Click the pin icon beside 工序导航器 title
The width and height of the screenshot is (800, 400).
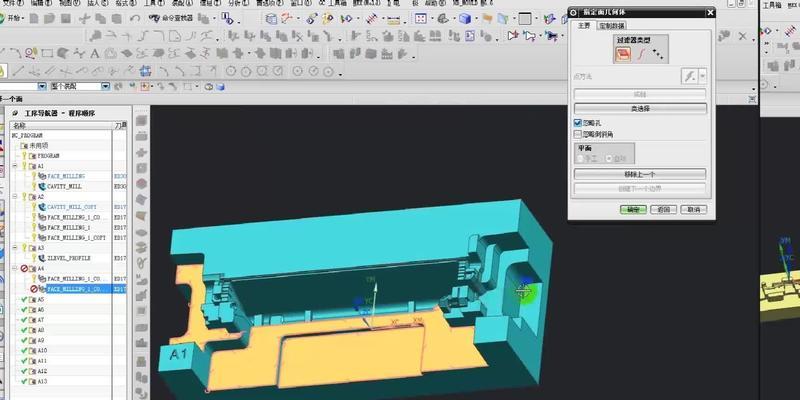click(x=15, y=113)
